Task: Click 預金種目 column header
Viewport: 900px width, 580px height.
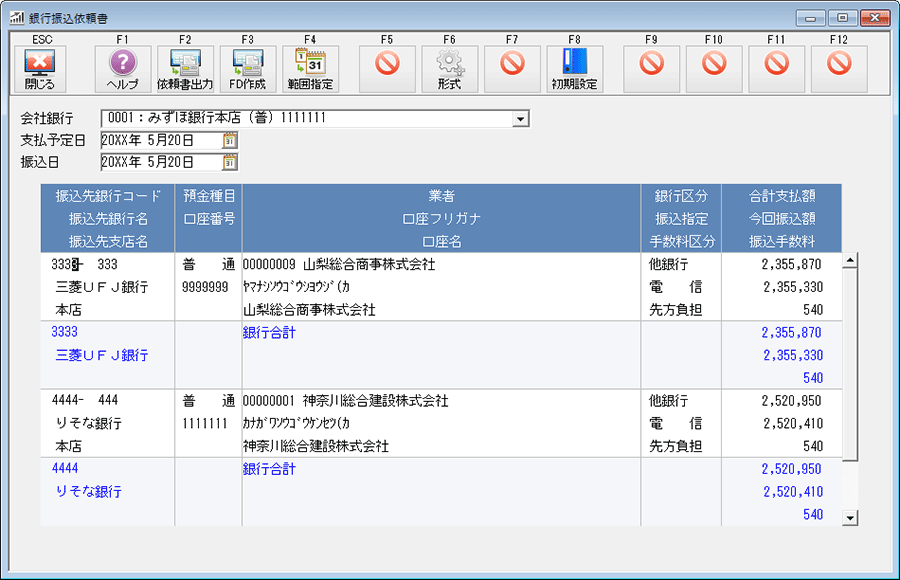Action: [x=210, y=196]
